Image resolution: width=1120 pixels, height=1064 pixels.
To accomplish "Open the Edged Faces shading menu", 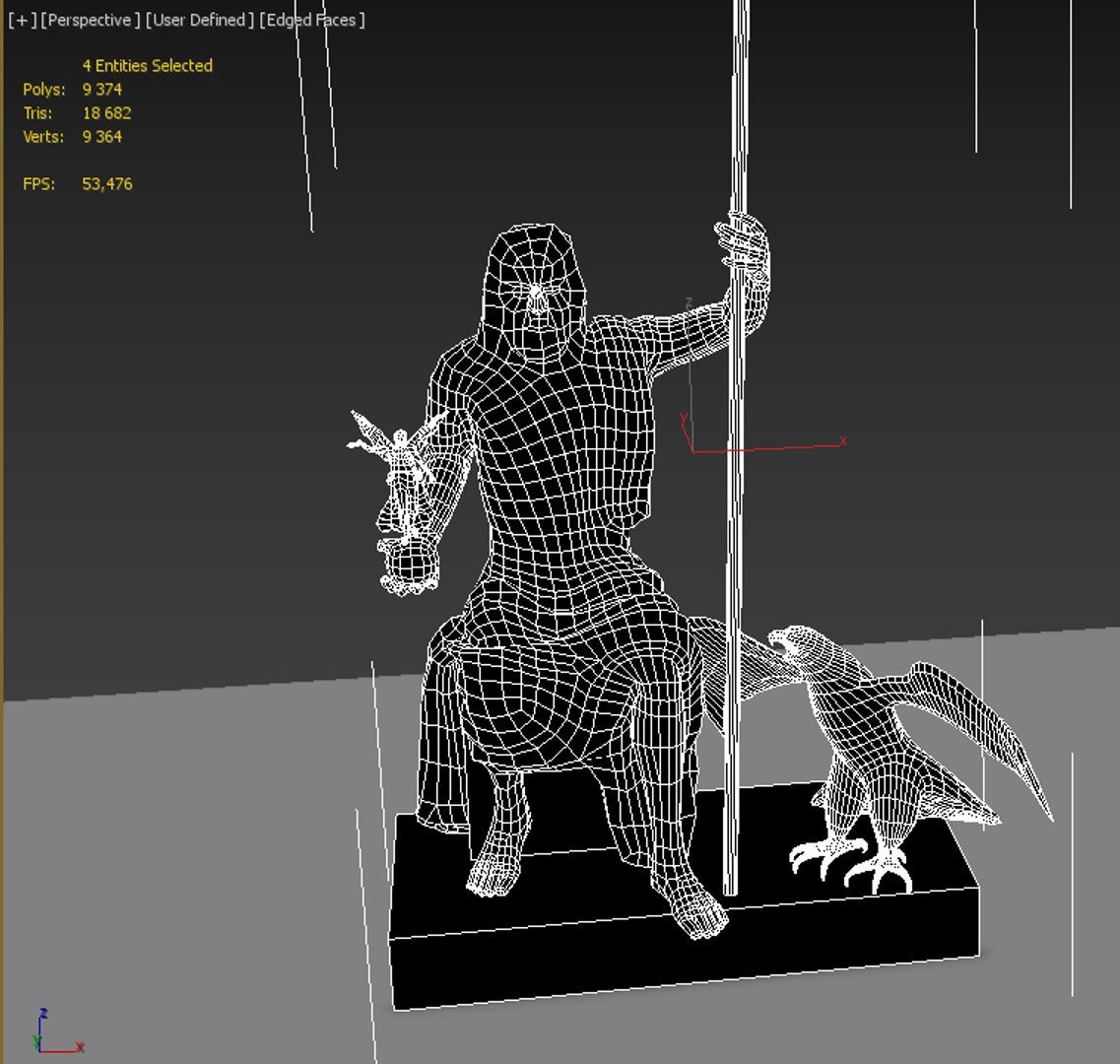I will point(312,20).
